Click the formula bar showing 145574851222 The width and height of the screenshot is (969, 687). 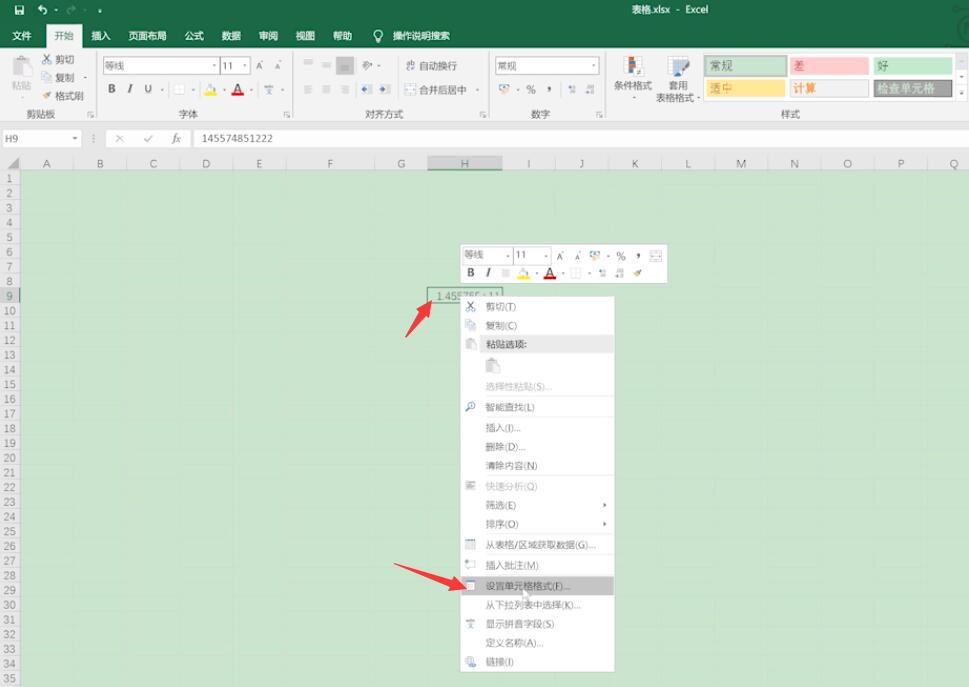[x=581, y=138]
